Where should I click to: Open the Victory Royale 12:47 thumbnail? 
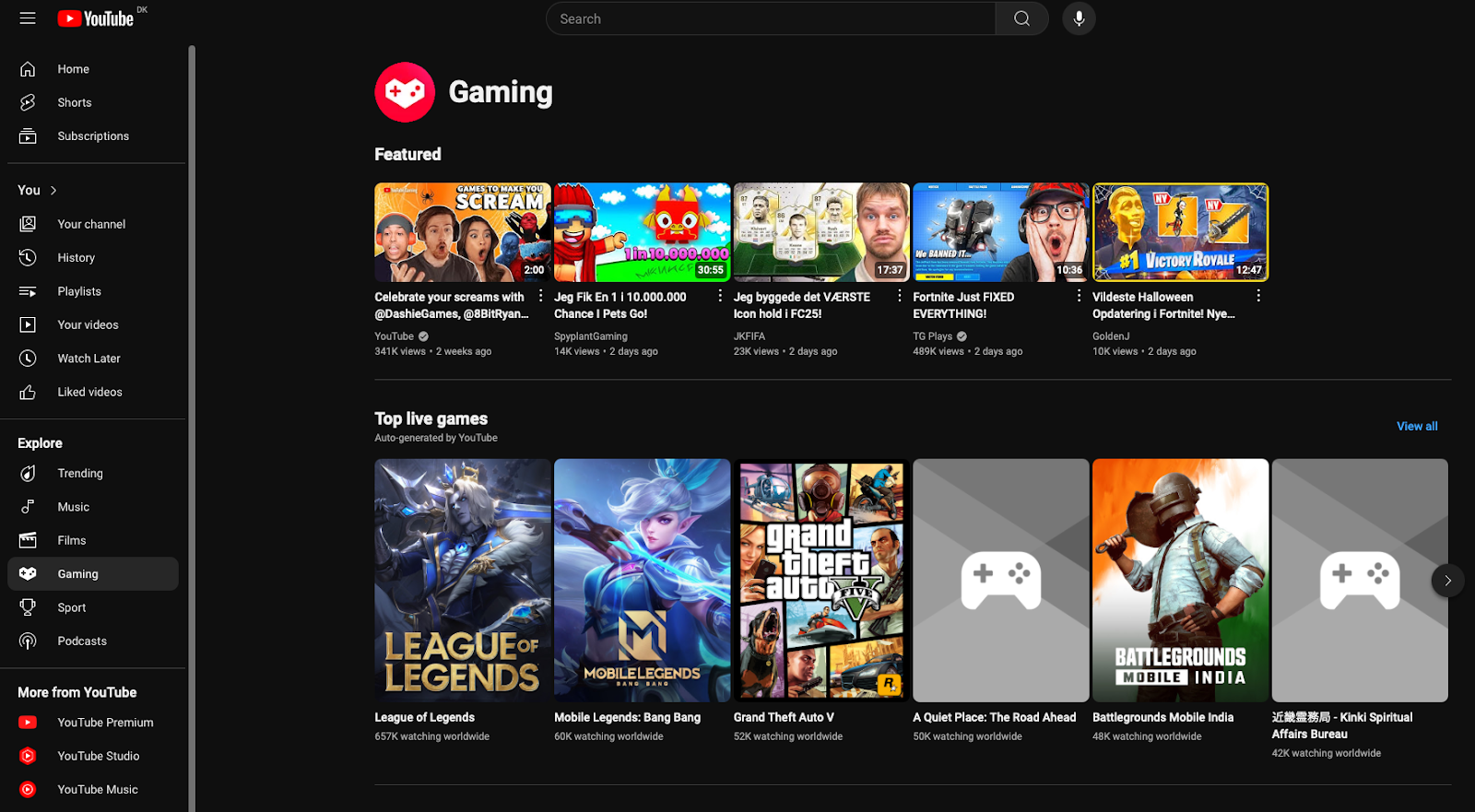tap(1181, 232)
